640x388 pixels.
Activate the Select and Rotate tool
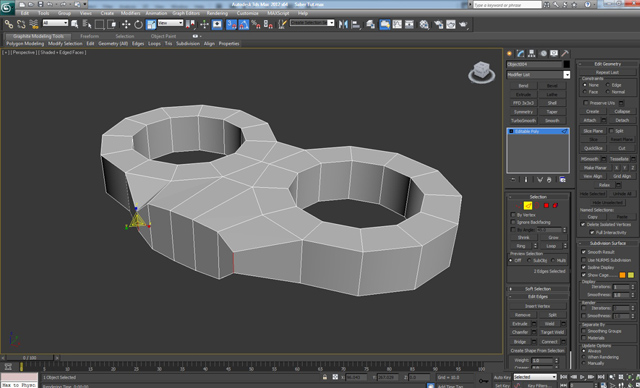tap(138, 24)
